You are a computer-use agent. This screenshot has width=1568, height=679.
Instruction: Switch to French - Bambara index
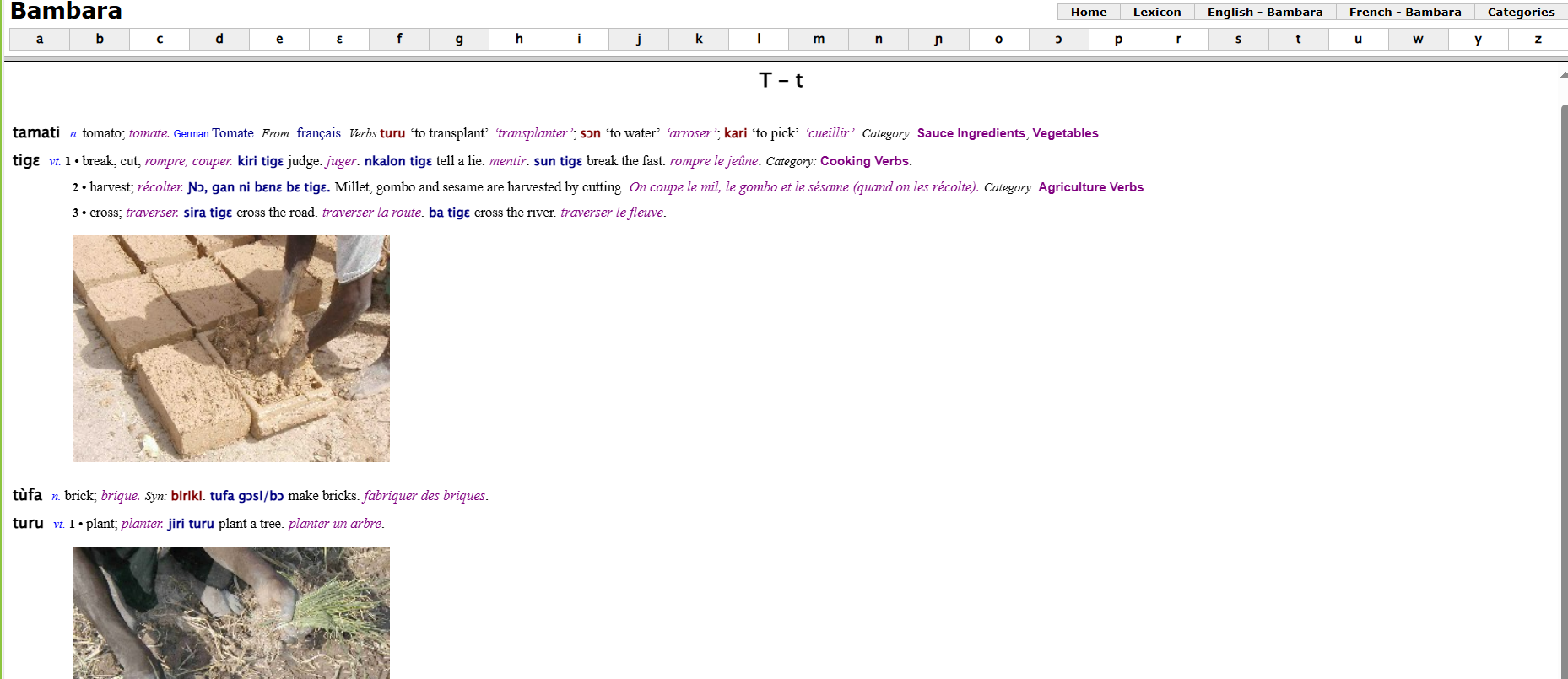pos(1405,12)
